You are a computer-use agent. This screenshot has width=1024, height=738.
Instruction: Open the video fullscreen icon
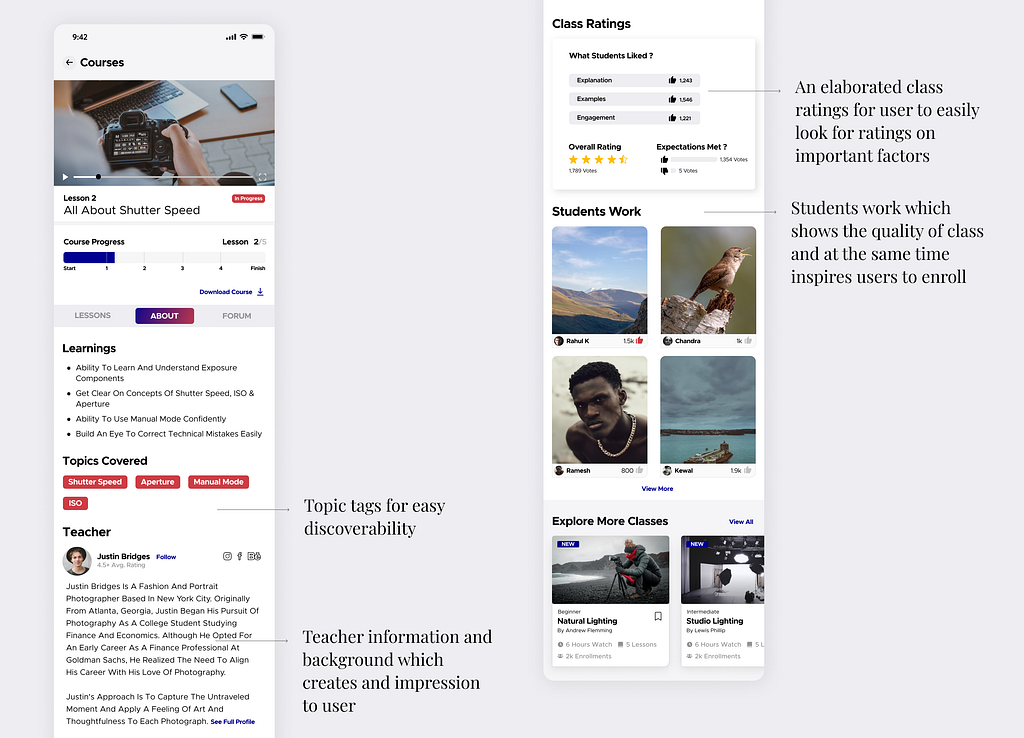(262, 177)
